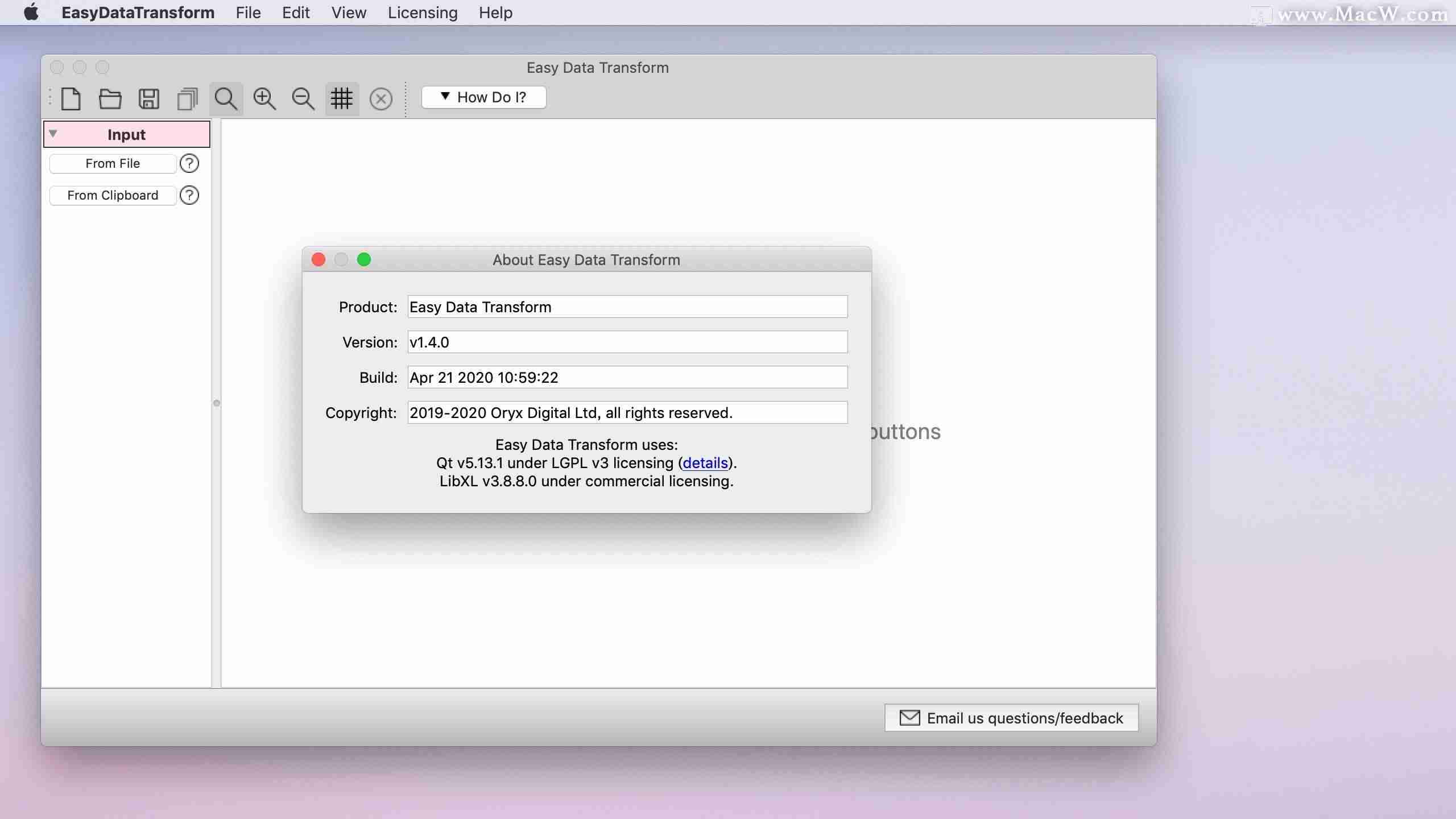Click the Product field in About dialog
This screenshot has width=1456, height=819.
[x=627, y=307]
